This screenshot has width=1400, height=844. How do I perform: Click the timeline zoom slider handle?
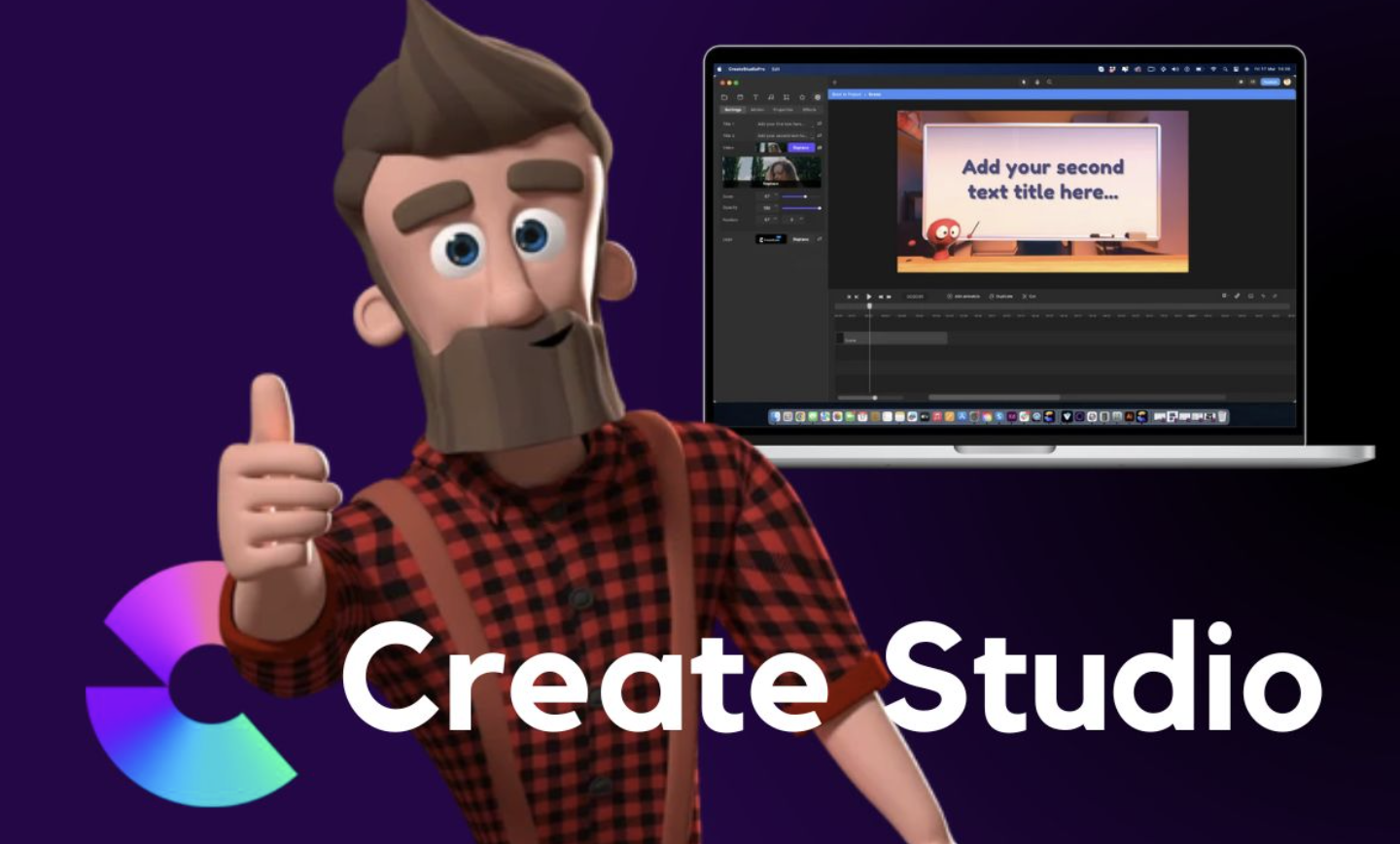pos(874,398)
